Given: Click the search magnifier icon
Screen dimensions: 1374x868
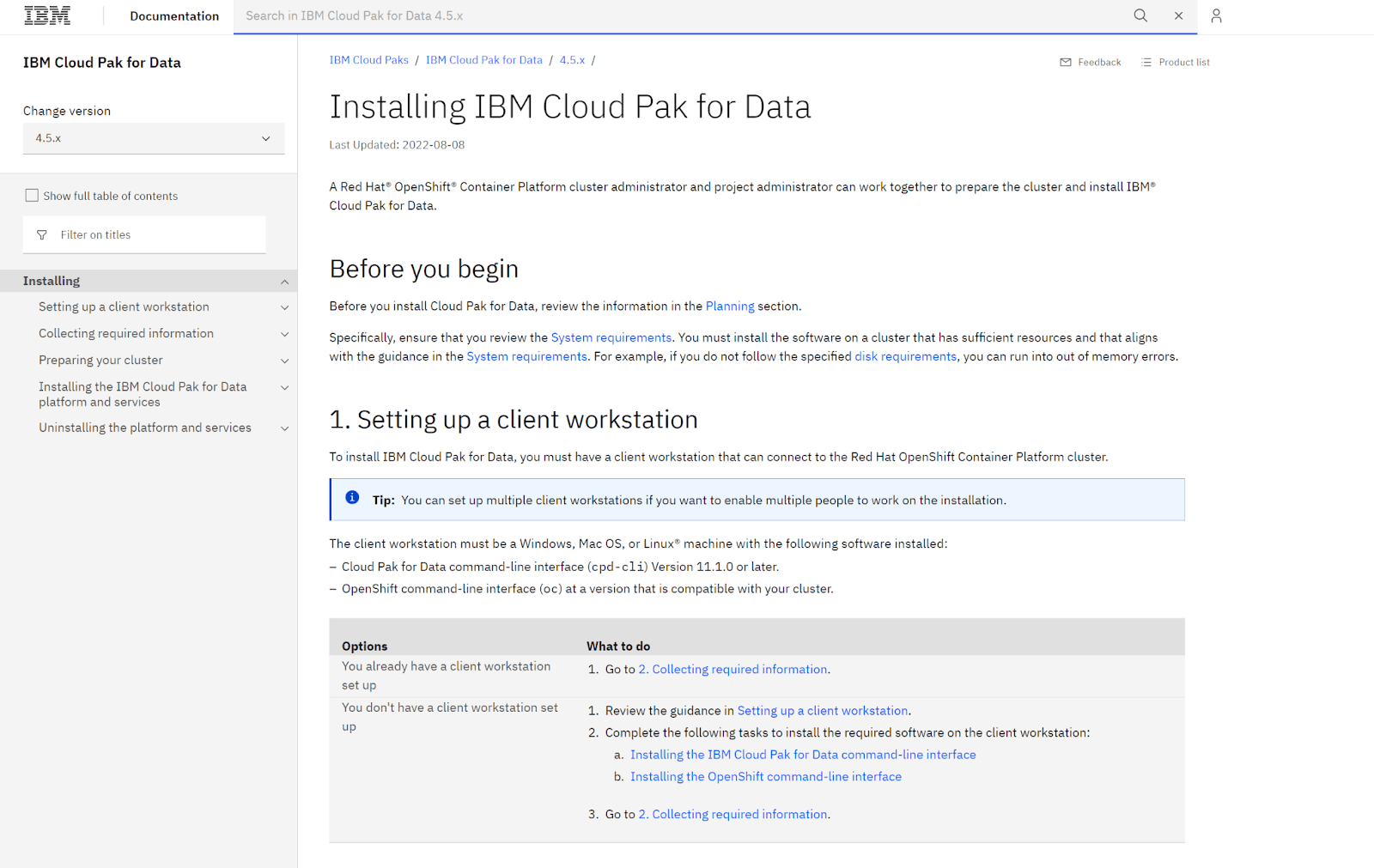Looking at the screenshot, I should 1140,15.
